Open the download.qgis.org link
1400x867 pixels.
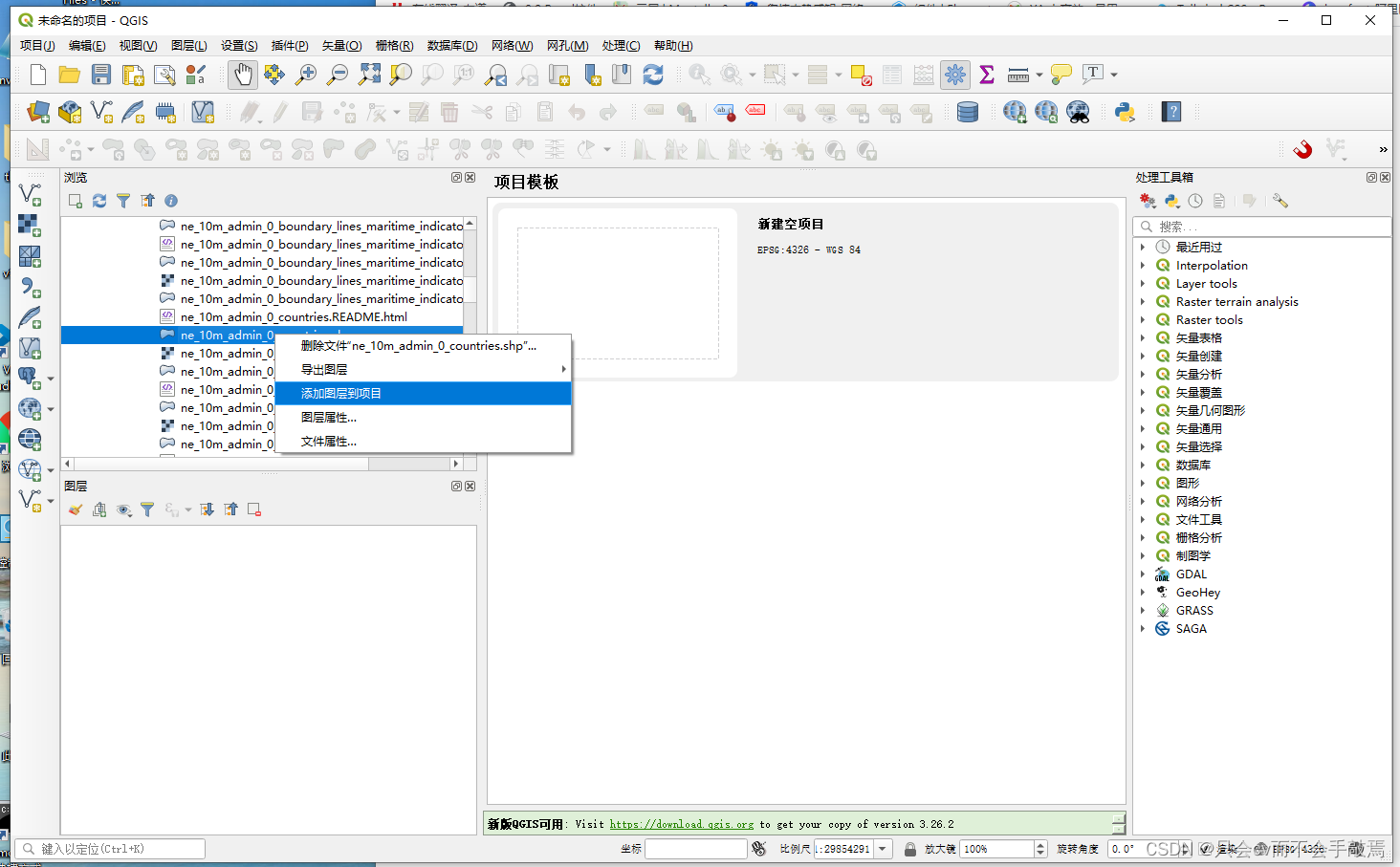coord(681,824)
